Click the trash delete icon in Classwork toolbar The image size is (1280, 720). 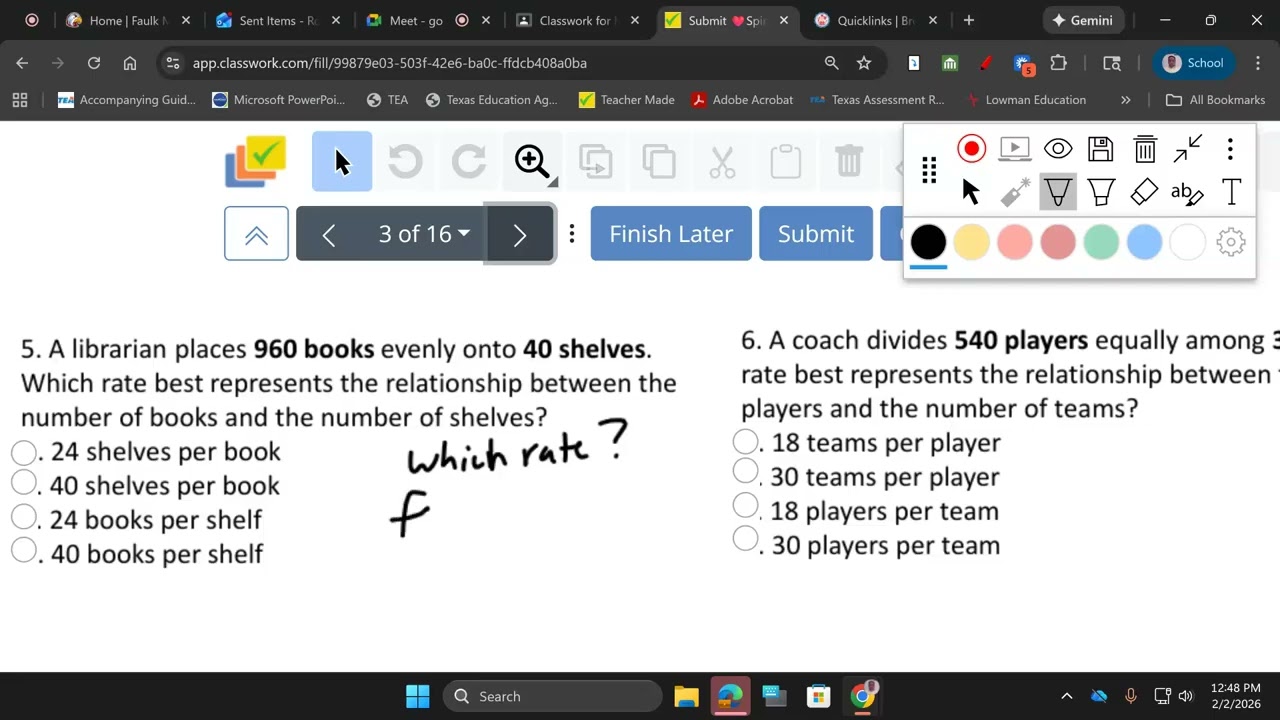click(848, 161)
